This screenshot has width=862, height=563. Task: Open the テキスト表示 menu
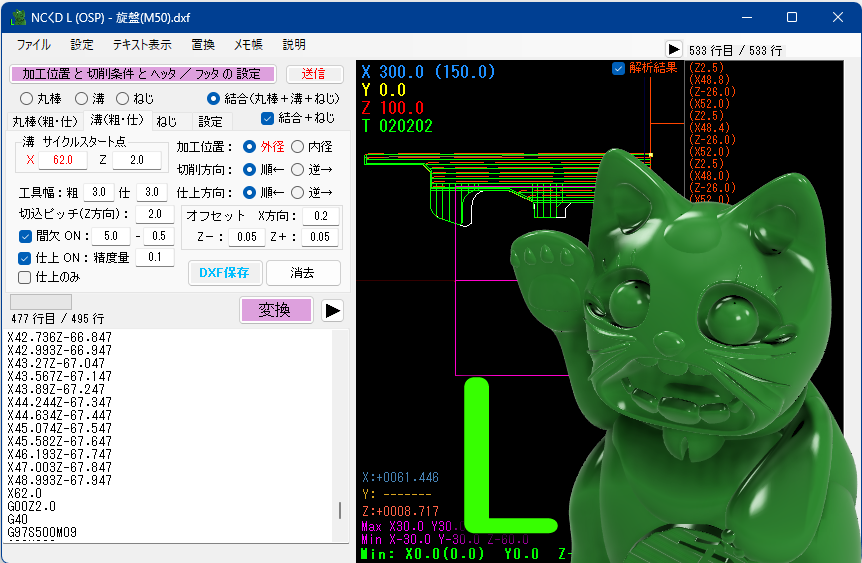tap(142, 45)
